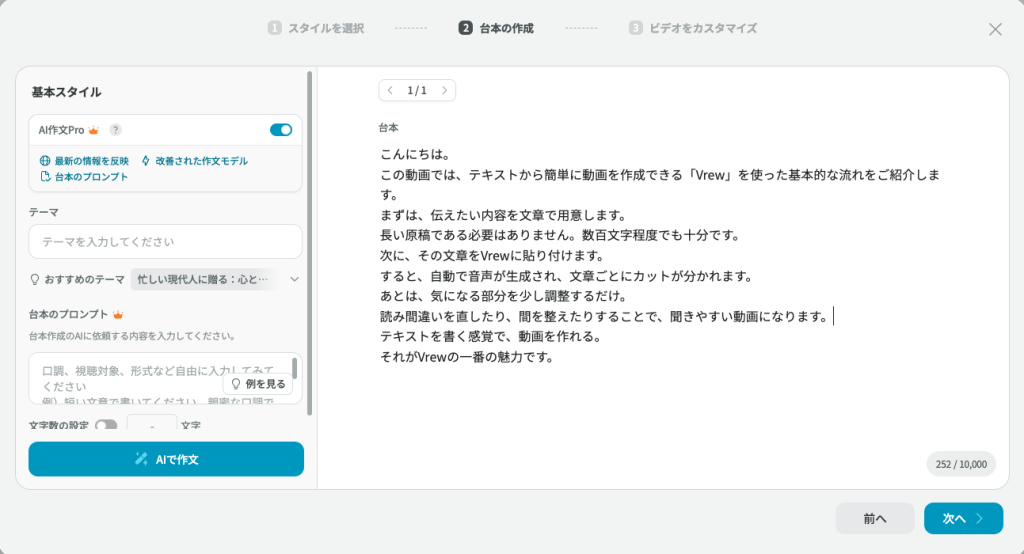The height and width of the screenshot is (554, 1024).
Task: Click the globe icon for 最新の情報を反映
Action: pos(45,161)
